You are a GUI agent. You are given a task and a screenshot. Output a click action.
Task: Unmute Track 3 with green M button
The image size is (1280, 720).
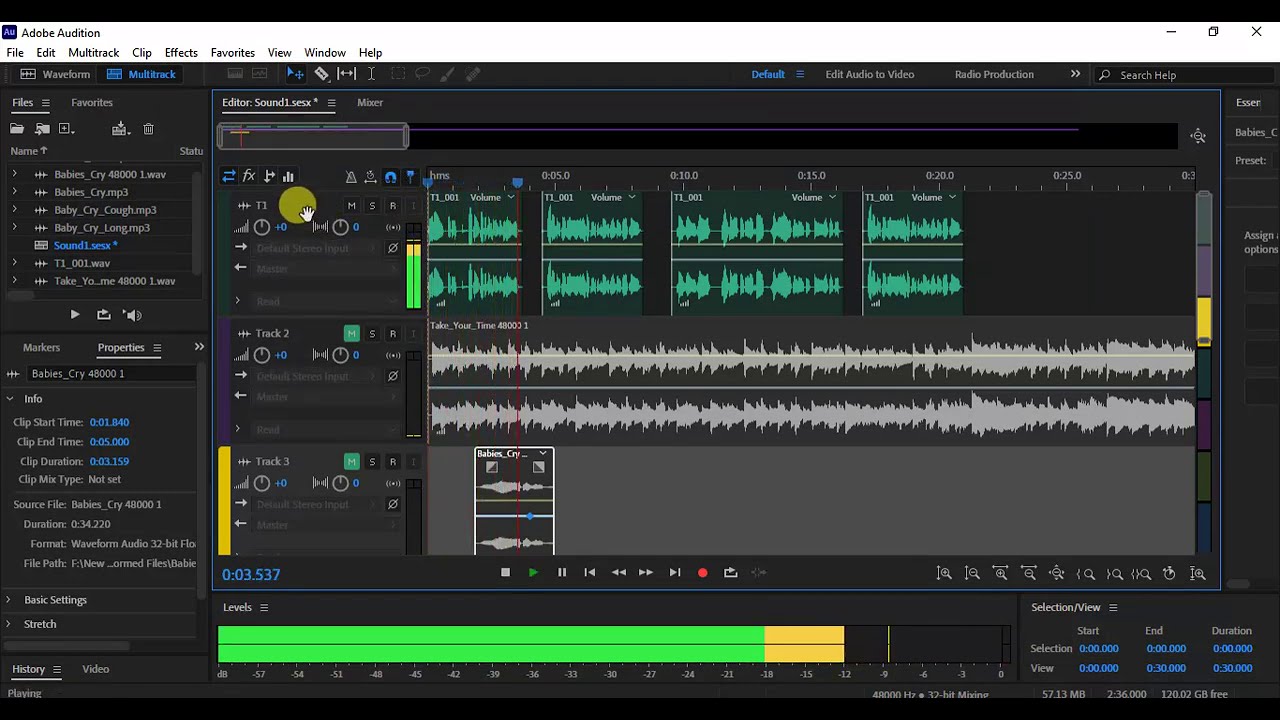click(x=351, y=462)
